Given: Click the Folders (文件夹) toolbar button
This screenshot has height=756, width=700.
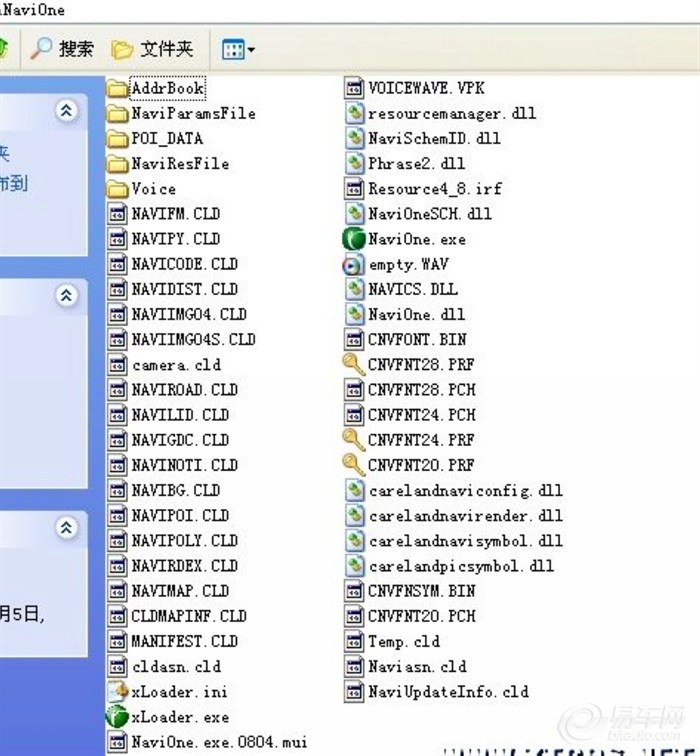Looking at the screenshot, I should 152,48.
